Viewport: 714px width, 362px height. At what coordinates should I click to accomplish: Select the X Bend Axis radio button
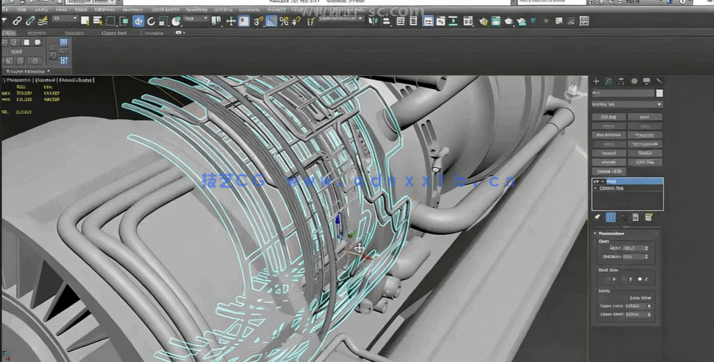[x=609, y=279]
